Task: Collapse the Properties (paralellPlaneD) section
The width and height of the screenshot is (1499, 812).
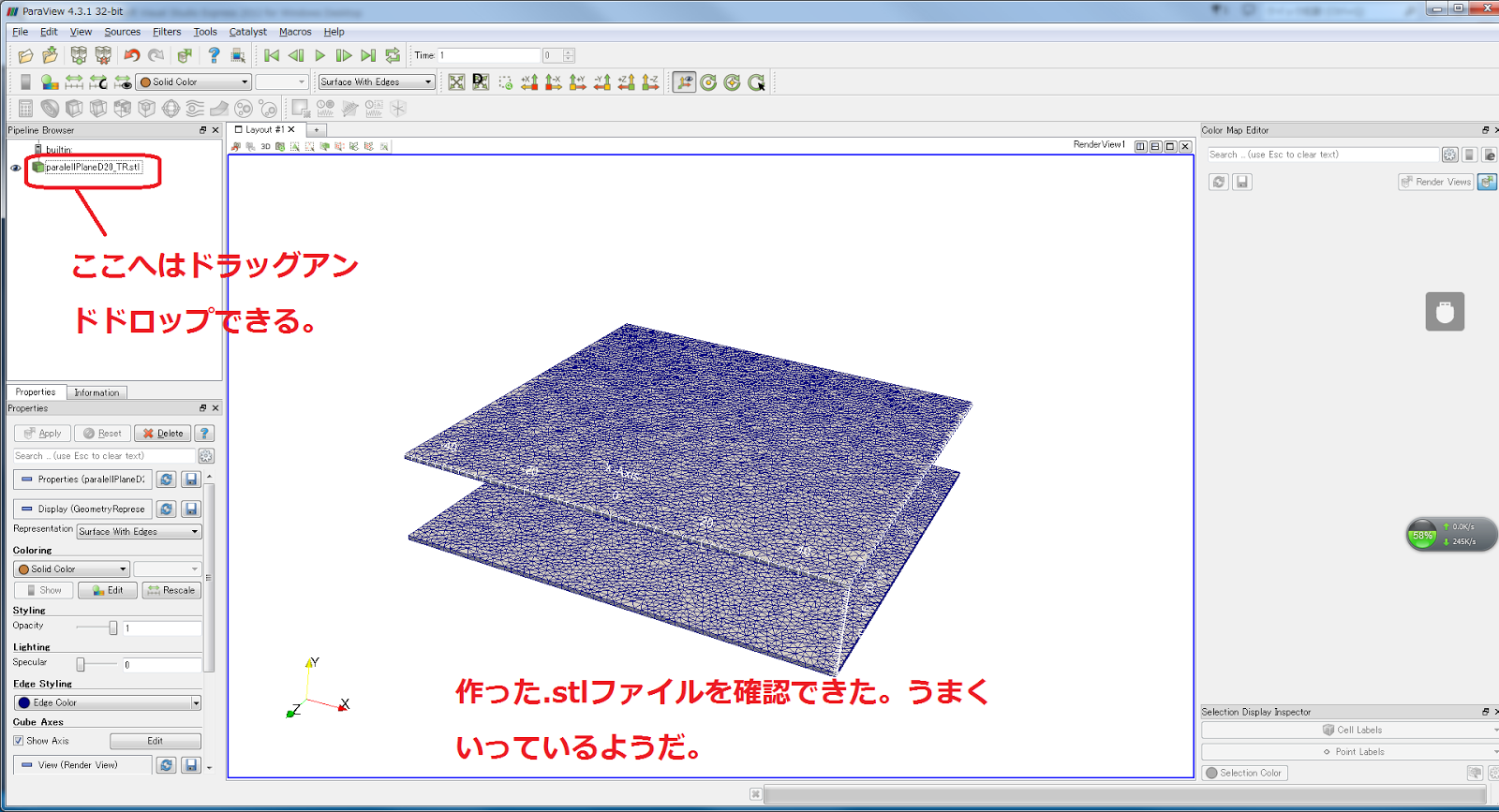Action: pyautogui.click(x=82, y=480)
